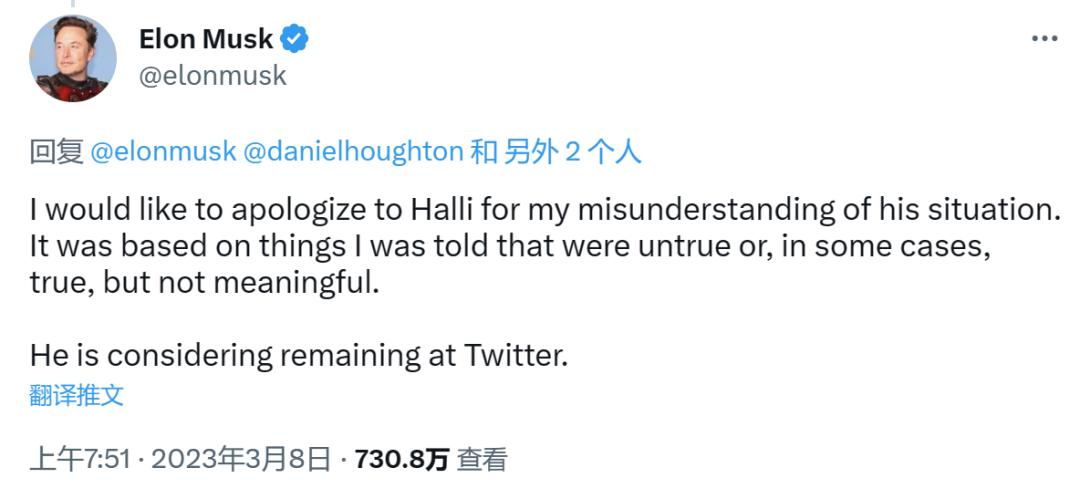Translate the tweet via 翻译推文
1080x499 pixels.
pos(77,395)
